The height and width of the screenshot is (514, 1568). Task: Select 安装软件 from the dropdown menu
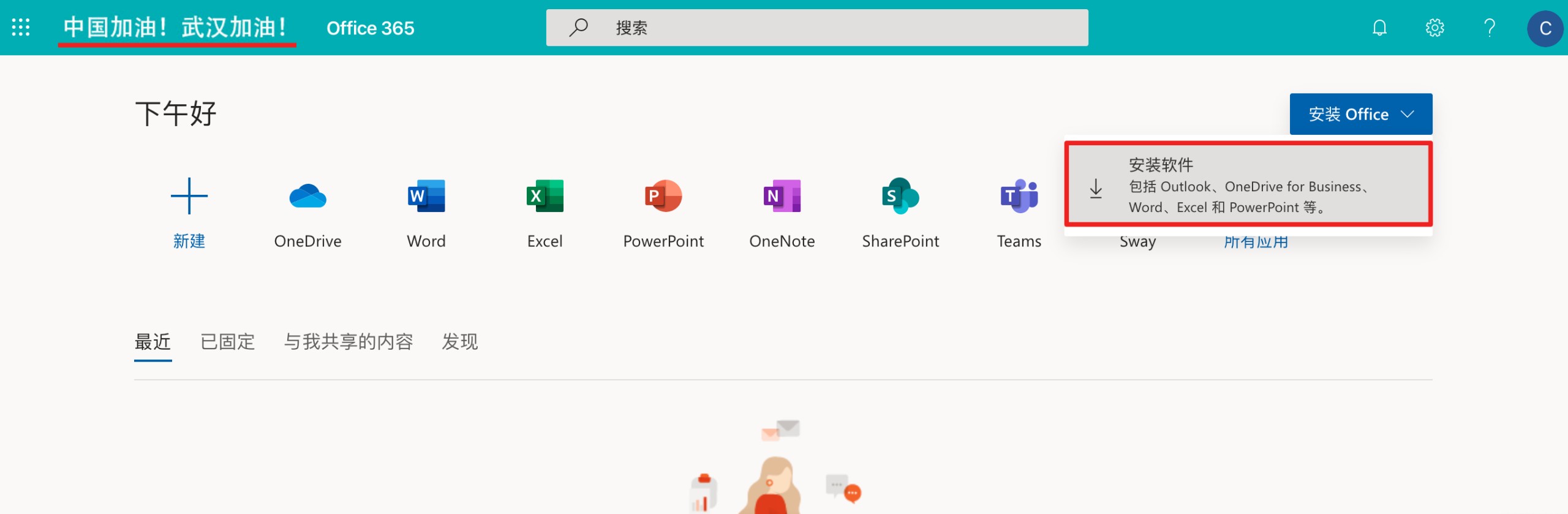(1248, 185)
